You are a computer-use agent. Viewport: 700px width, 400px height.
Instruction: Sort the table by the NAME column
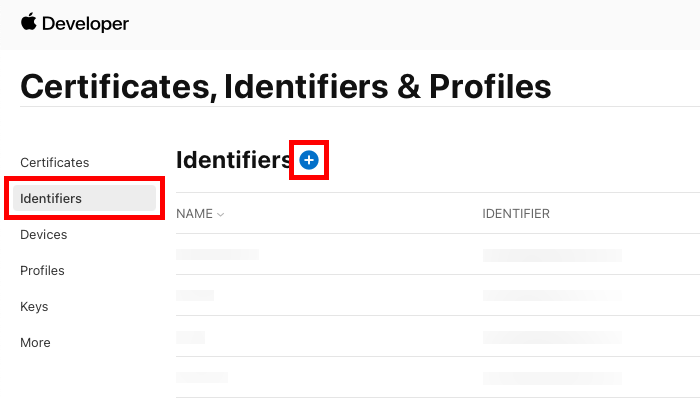pos(195,214)
